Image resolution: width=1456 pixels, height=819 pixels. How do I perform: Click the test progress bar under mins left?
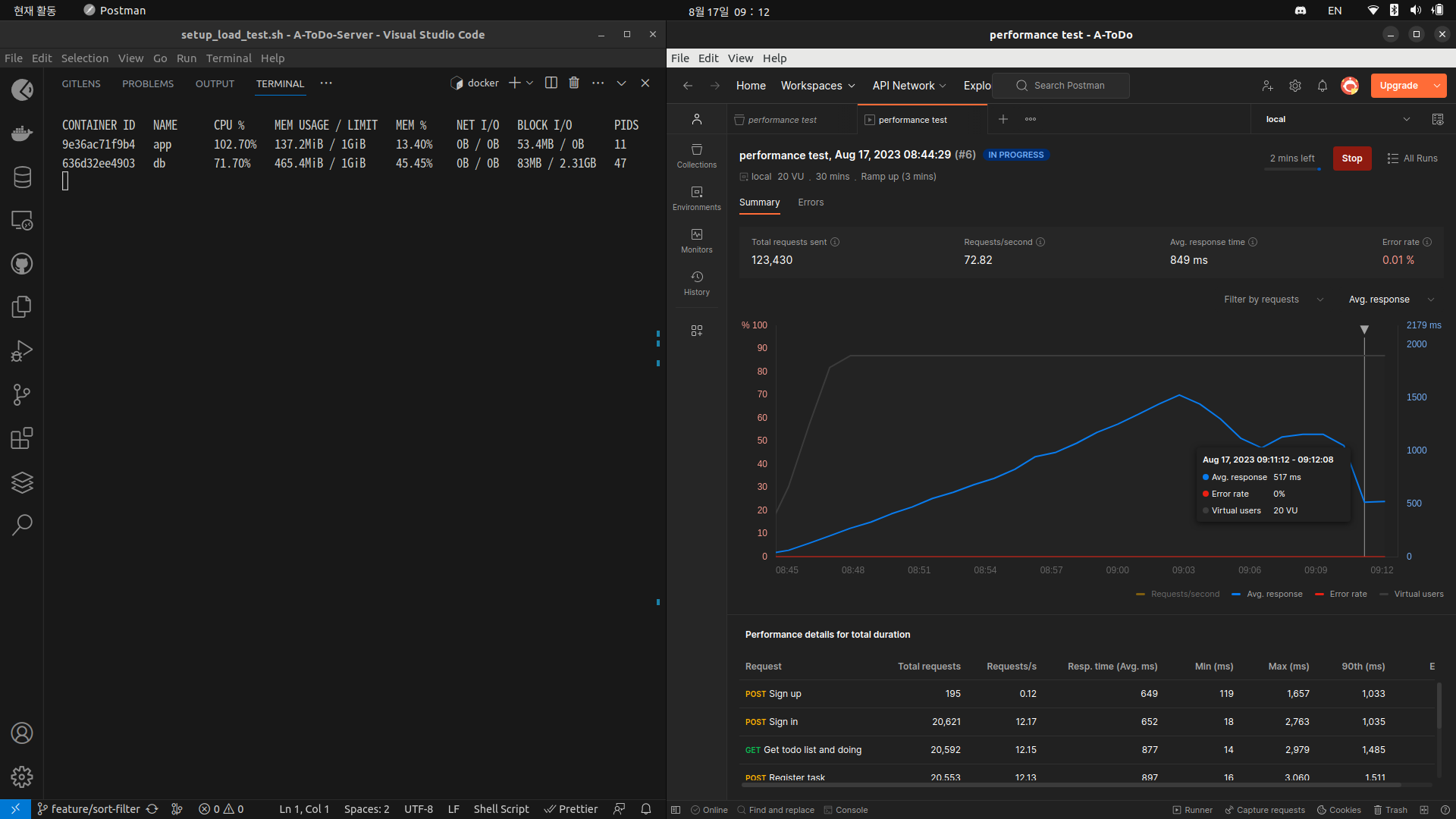pyautogui.click(x=1292, y=169)
